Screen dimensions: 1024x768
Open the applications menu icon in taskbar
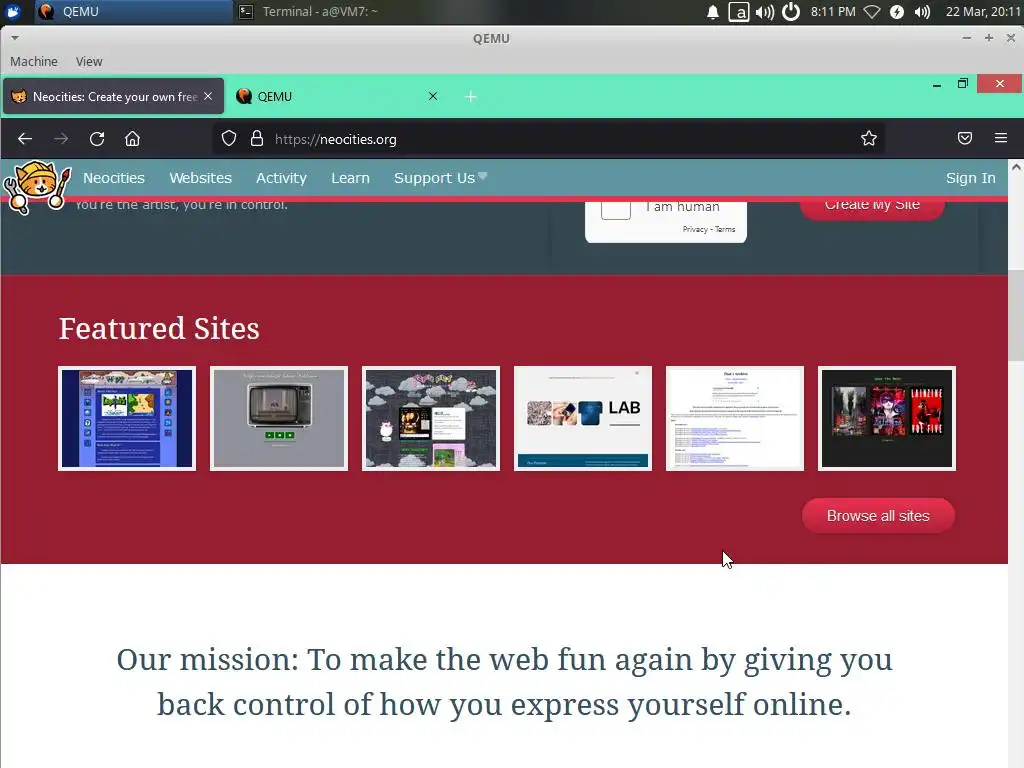(12, 12)
